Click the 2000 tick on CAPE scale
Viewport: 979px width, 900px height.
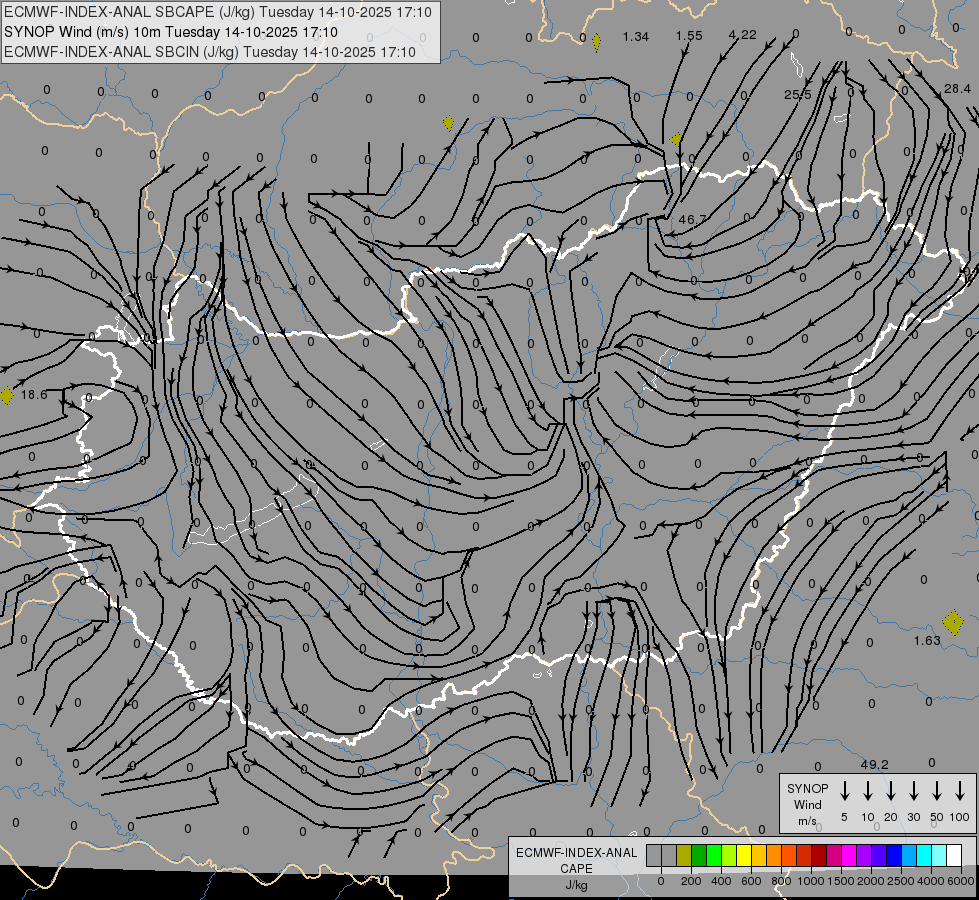[871, 881]
